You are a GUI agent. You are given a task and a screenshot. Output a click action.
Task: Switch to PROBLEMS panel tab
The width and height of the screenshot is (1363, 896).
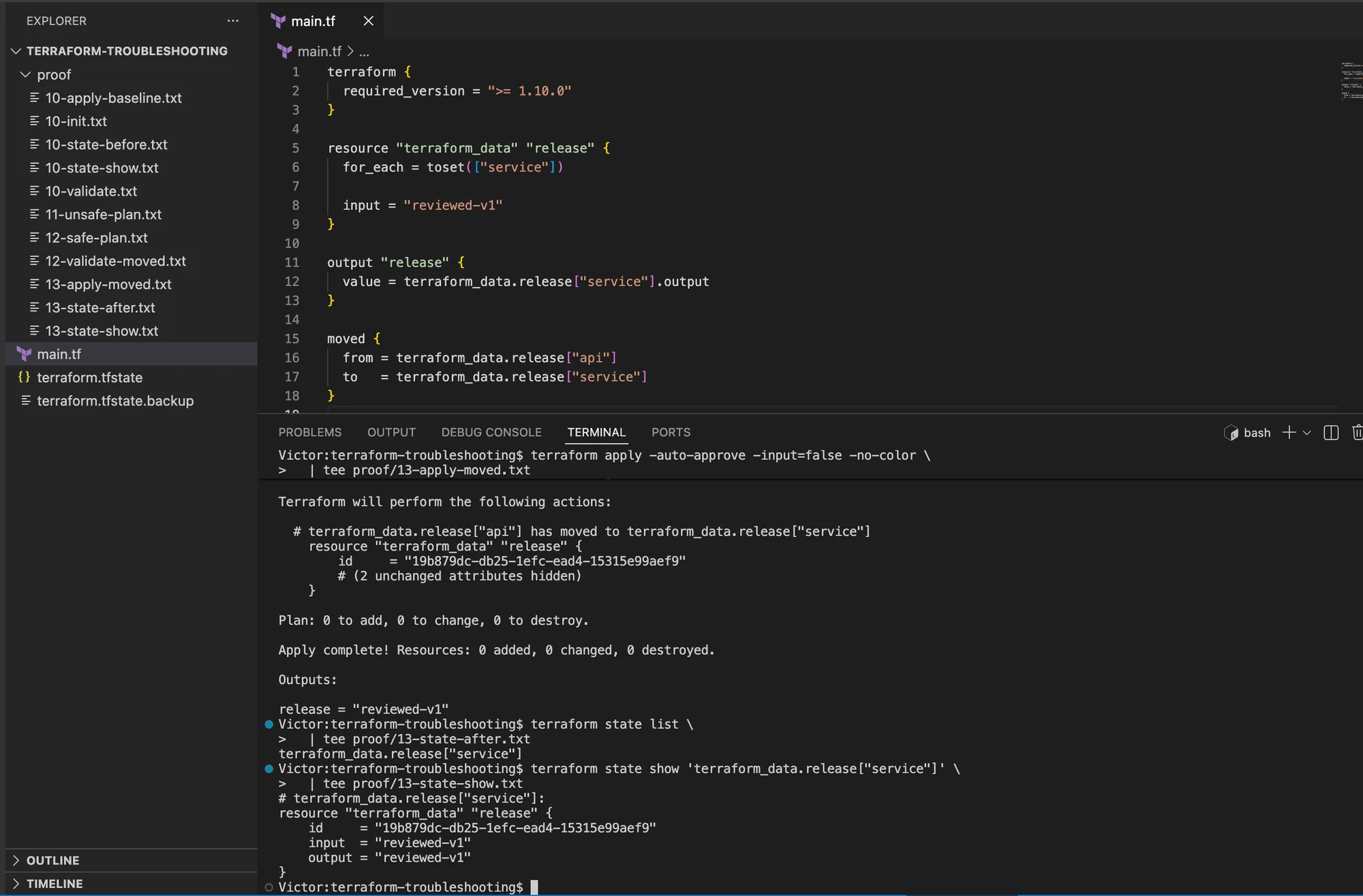click(310, 433)
